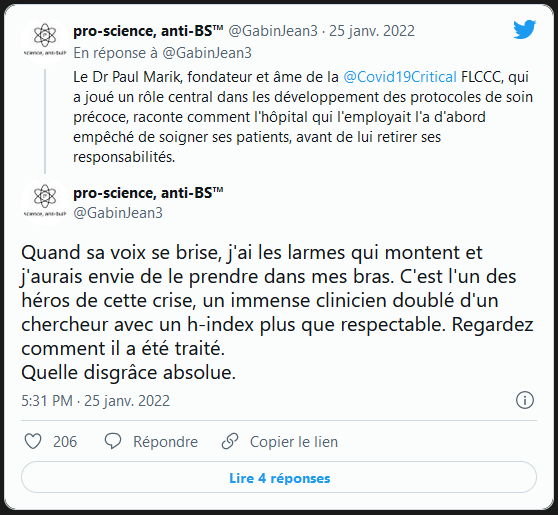558x515 pixels.
Task: Click the main tweet text starting "Quand sa voix"
Action: pos(278,312)
